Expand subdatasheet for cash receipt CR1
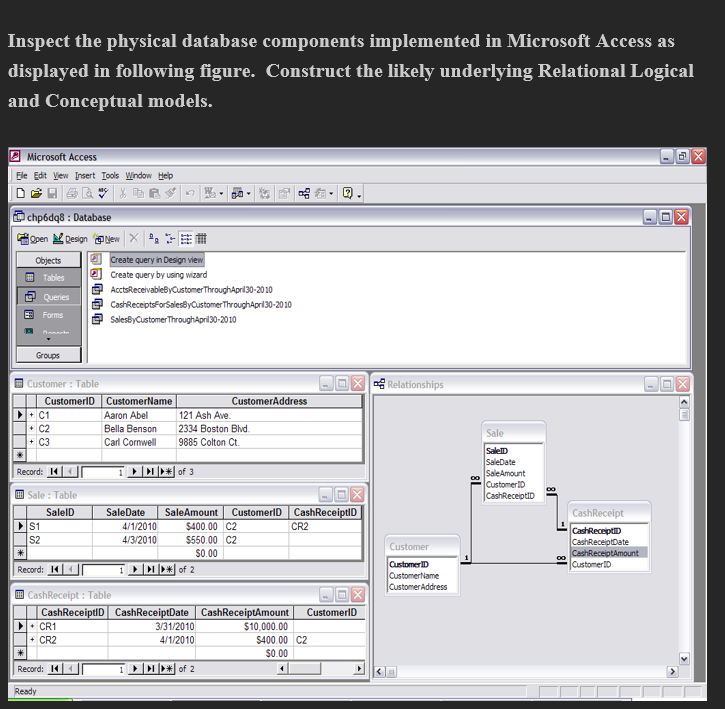The height and width of the screenshot is (709, 725). click(x=32, y=626)
